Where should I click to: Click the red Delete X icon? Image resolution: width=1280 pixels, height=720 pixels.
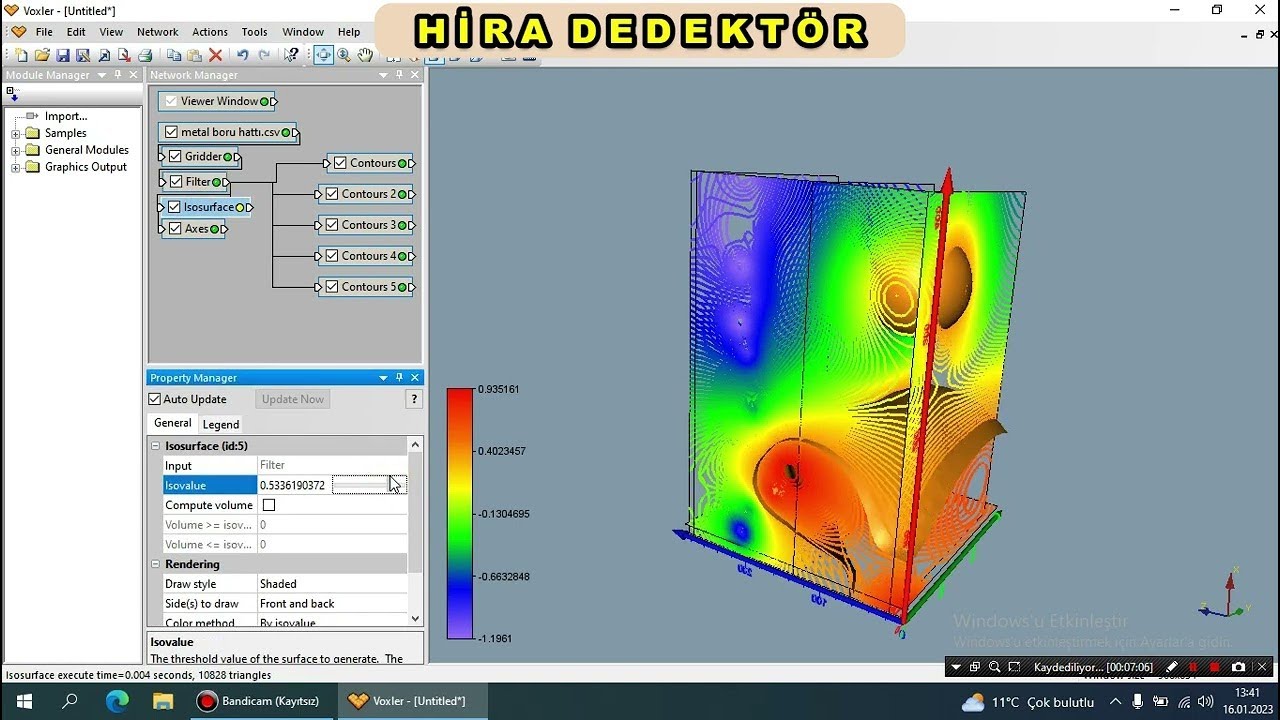click(x=215, y=55)
